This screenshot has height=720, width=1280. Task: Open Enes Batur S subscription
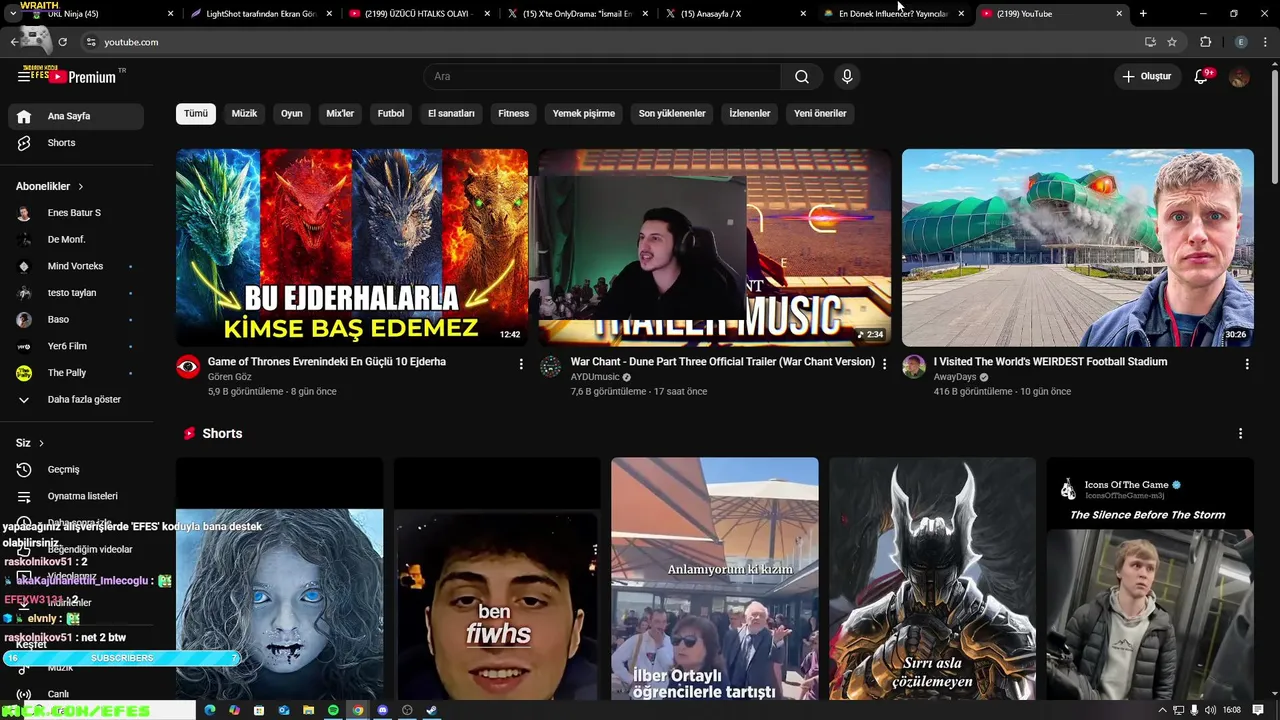(x=76, y=213)
